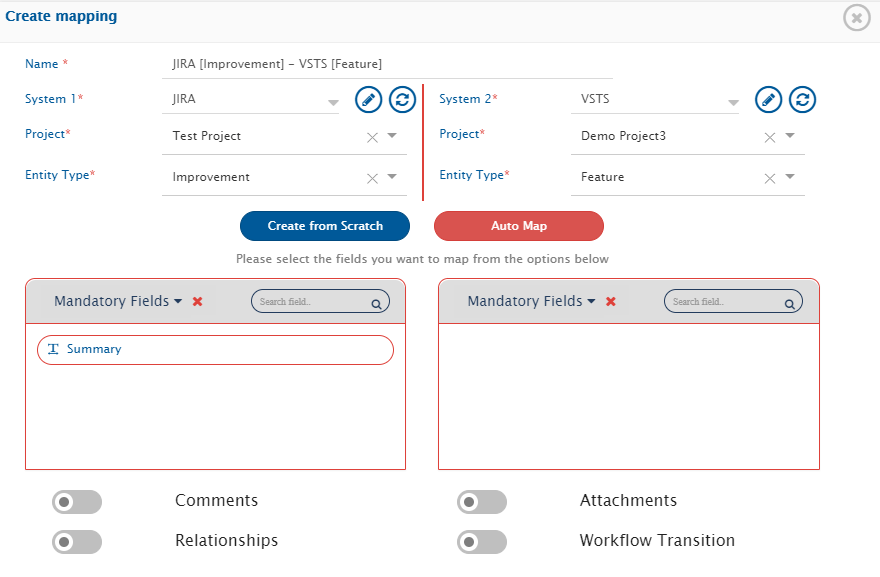Enable the Comments toggle
Viewport: 880px width, 577px height.
click(77, 501)
